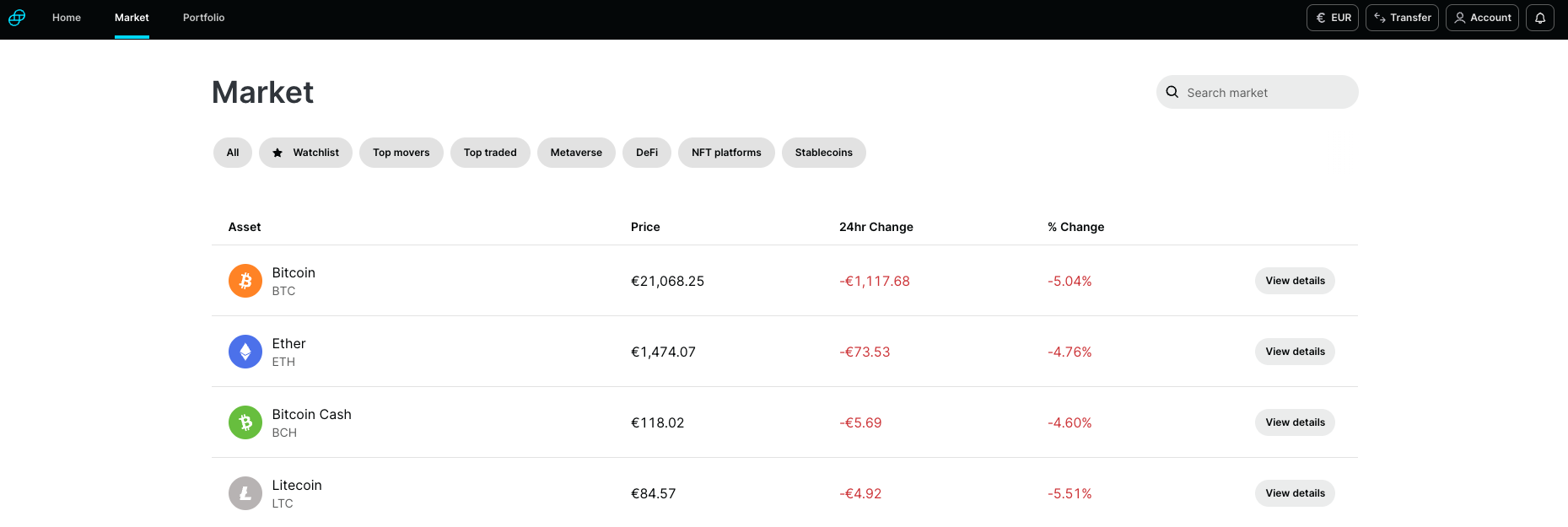
Task: Select the DeFi filter chip
Action: click(x=647, y=153)
